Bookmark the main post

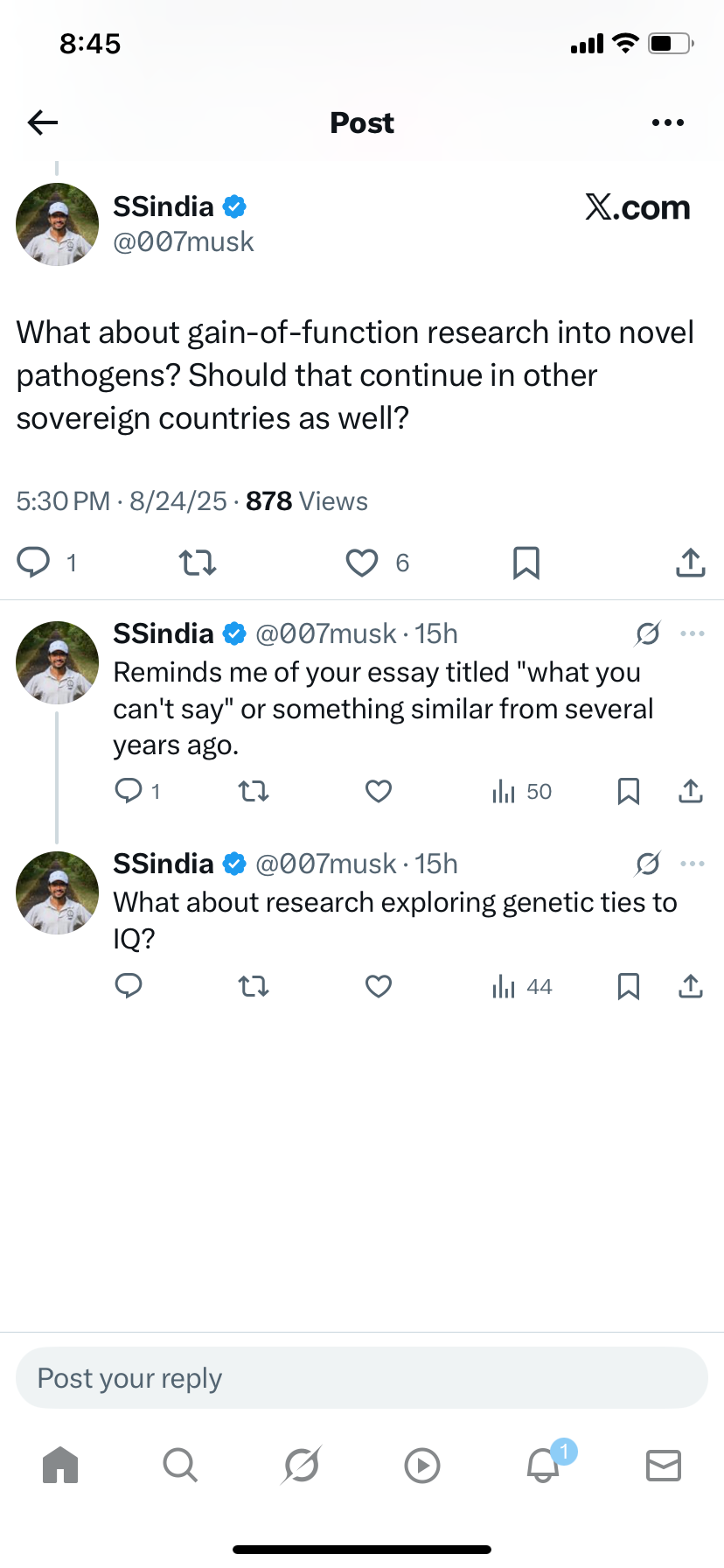526,563
